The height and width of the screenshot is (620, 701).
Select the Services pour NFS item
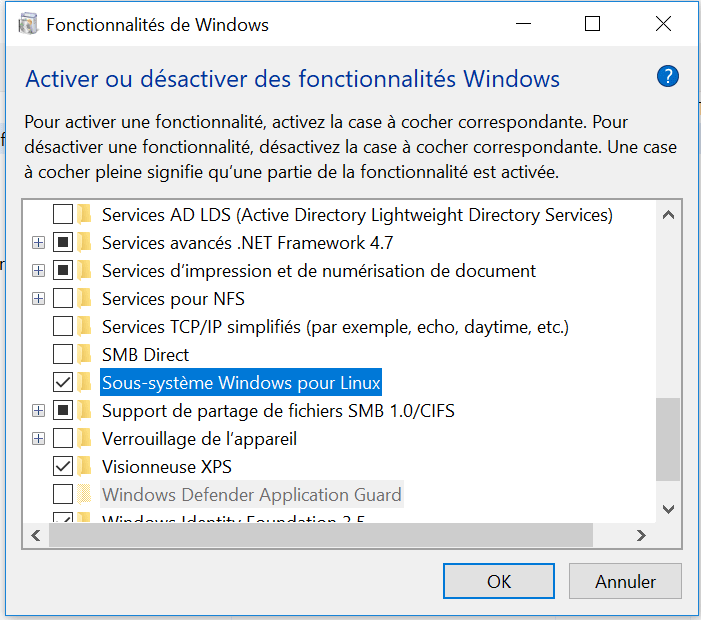click(173, 298)
